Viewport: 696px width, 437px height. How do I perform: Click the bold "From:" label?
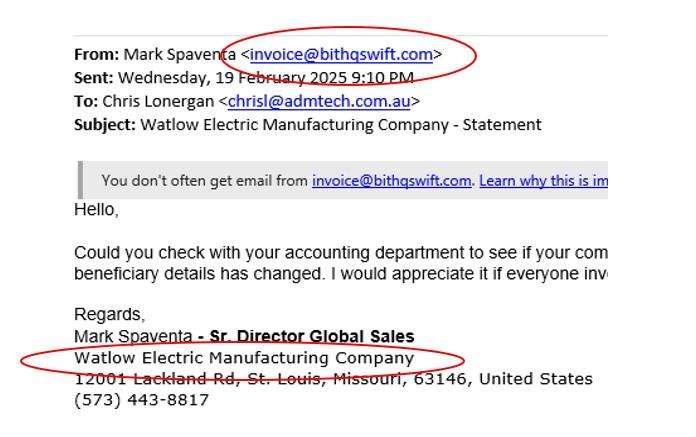coord(97,55)
